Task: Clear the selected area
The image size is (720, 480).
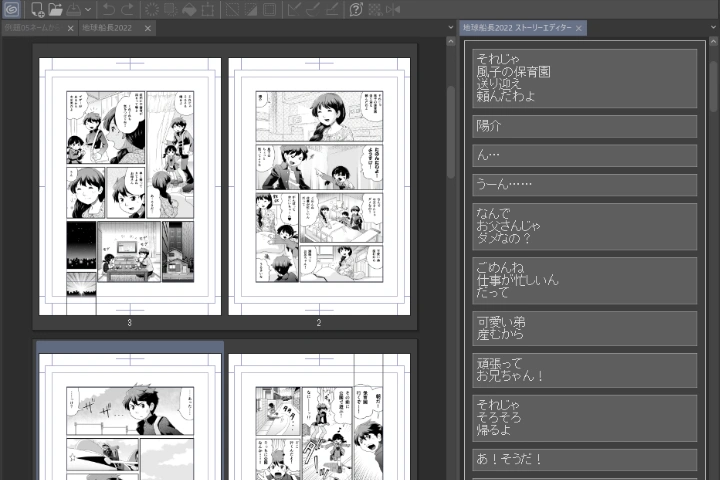Action: point(152,9)
